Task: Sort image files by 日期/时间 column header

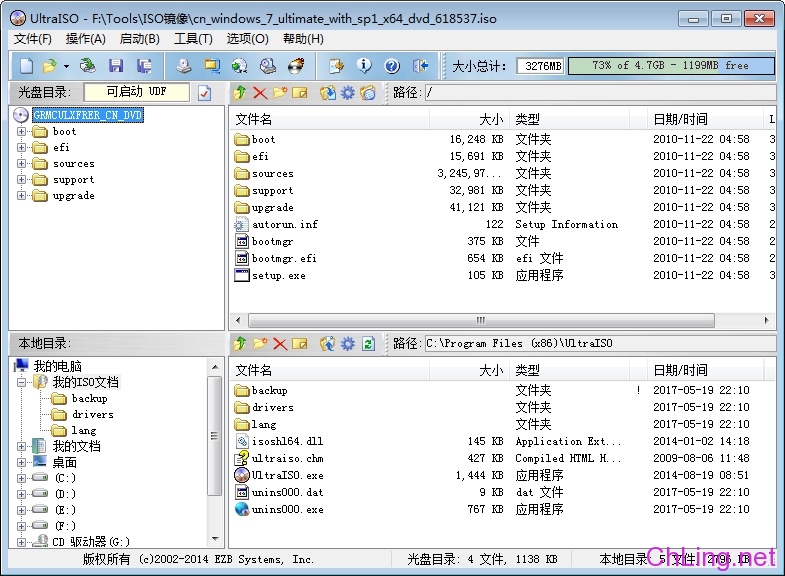Action: tap(704, 119)
